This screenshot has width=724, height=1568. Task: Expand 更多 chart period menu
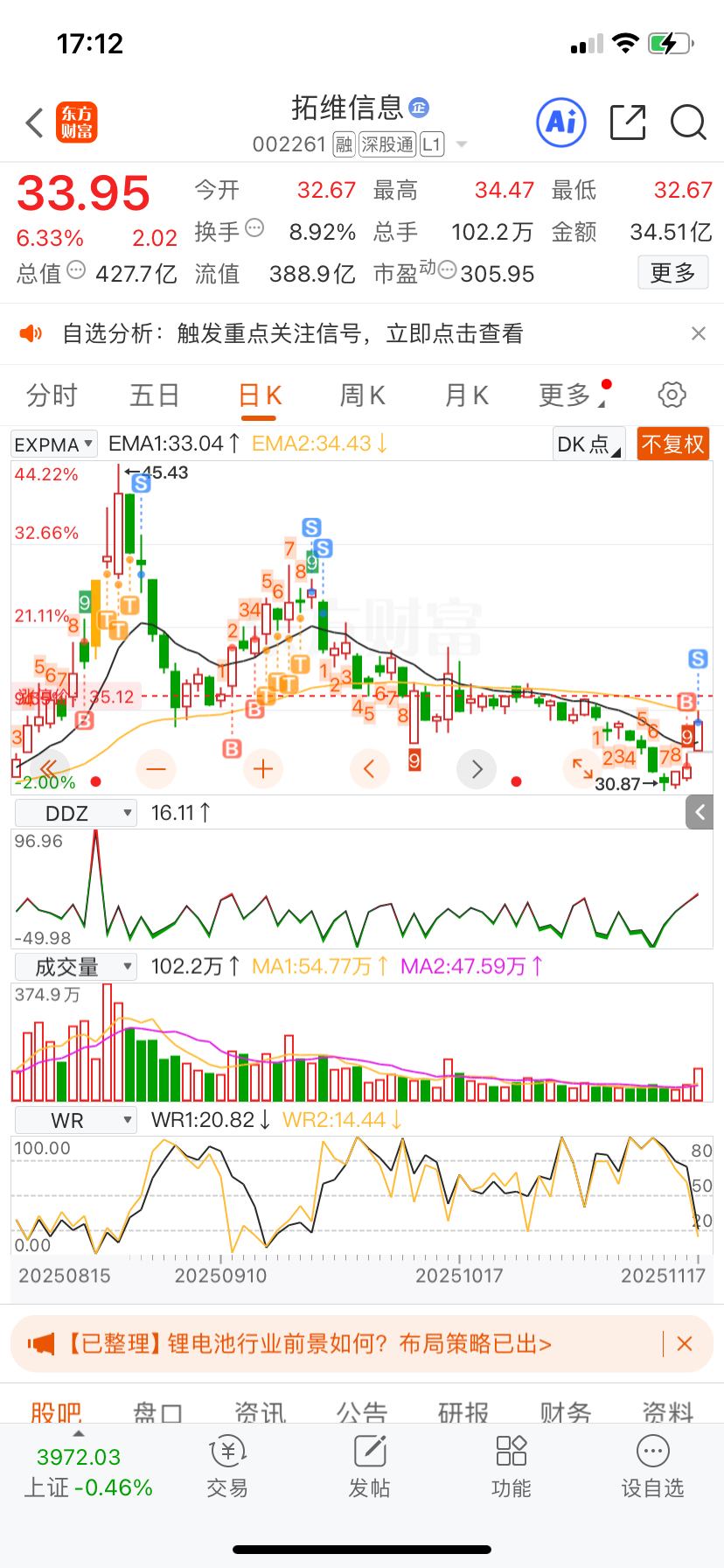click(573, 395)
